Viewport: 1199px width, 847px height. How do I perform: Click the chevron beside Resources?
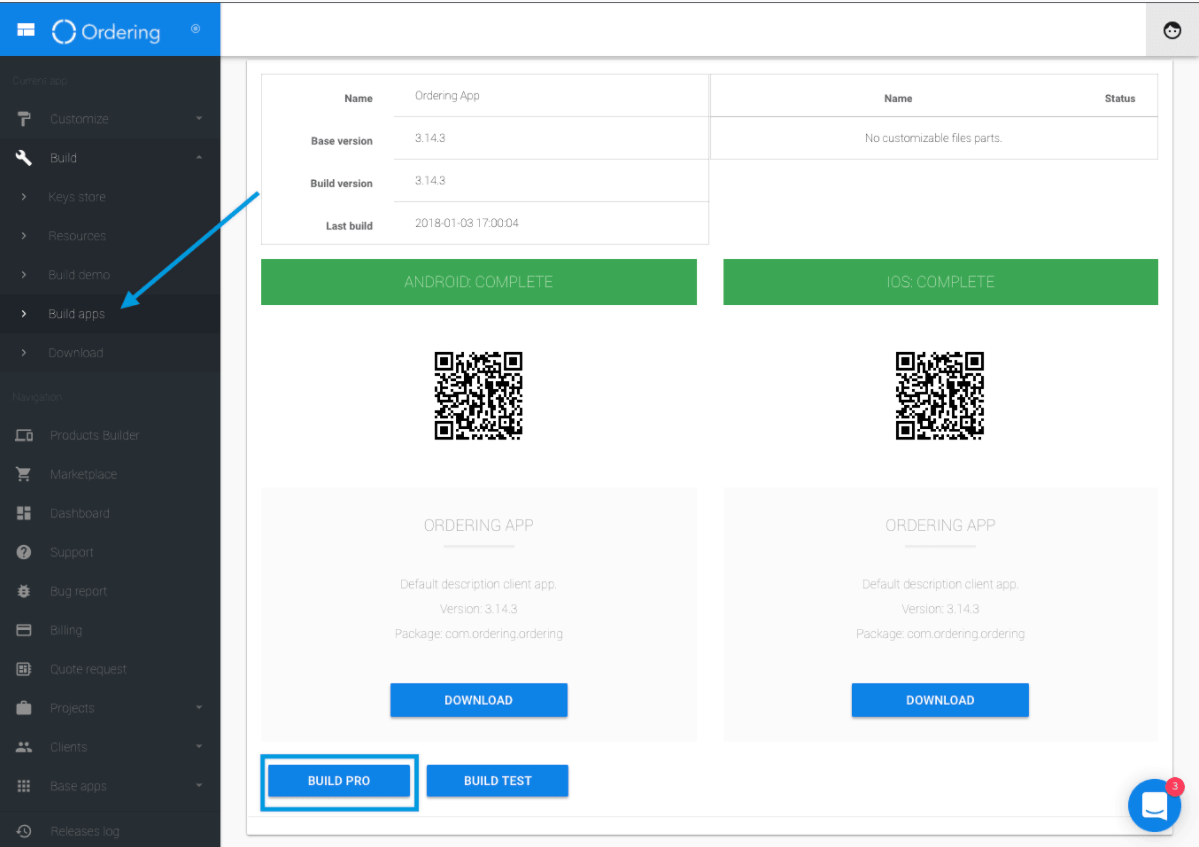[24, 235]
